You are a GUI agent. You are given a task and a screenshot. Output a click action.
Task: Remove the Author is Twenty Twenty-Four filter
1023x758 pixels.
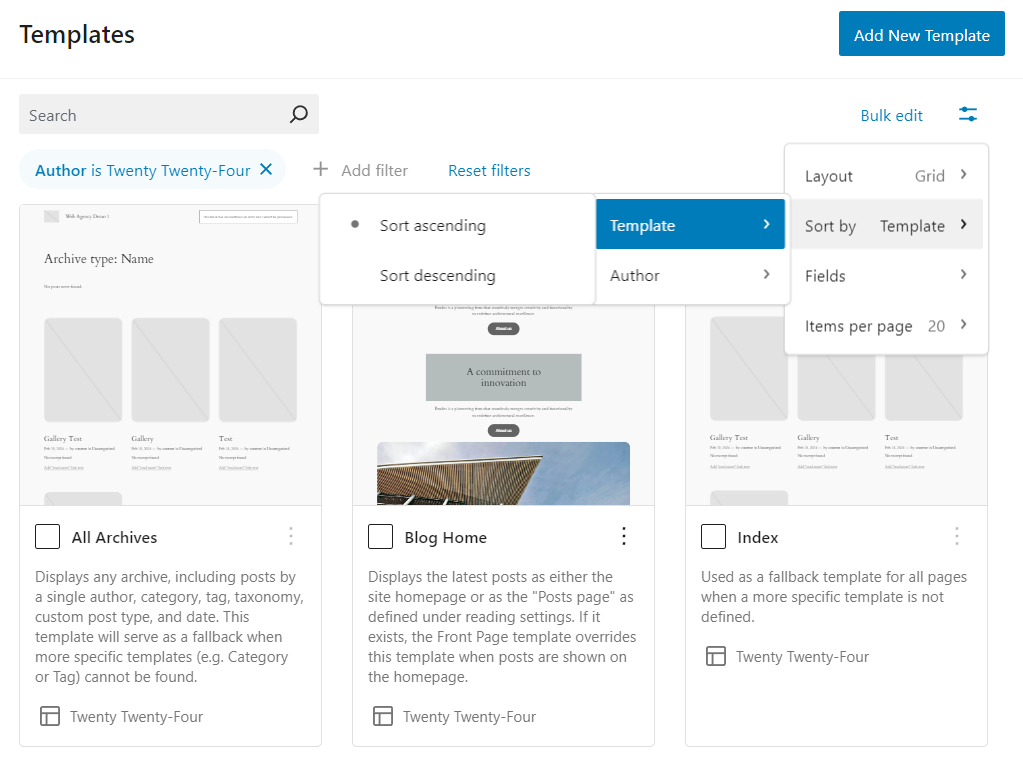(x=266, y=169)
